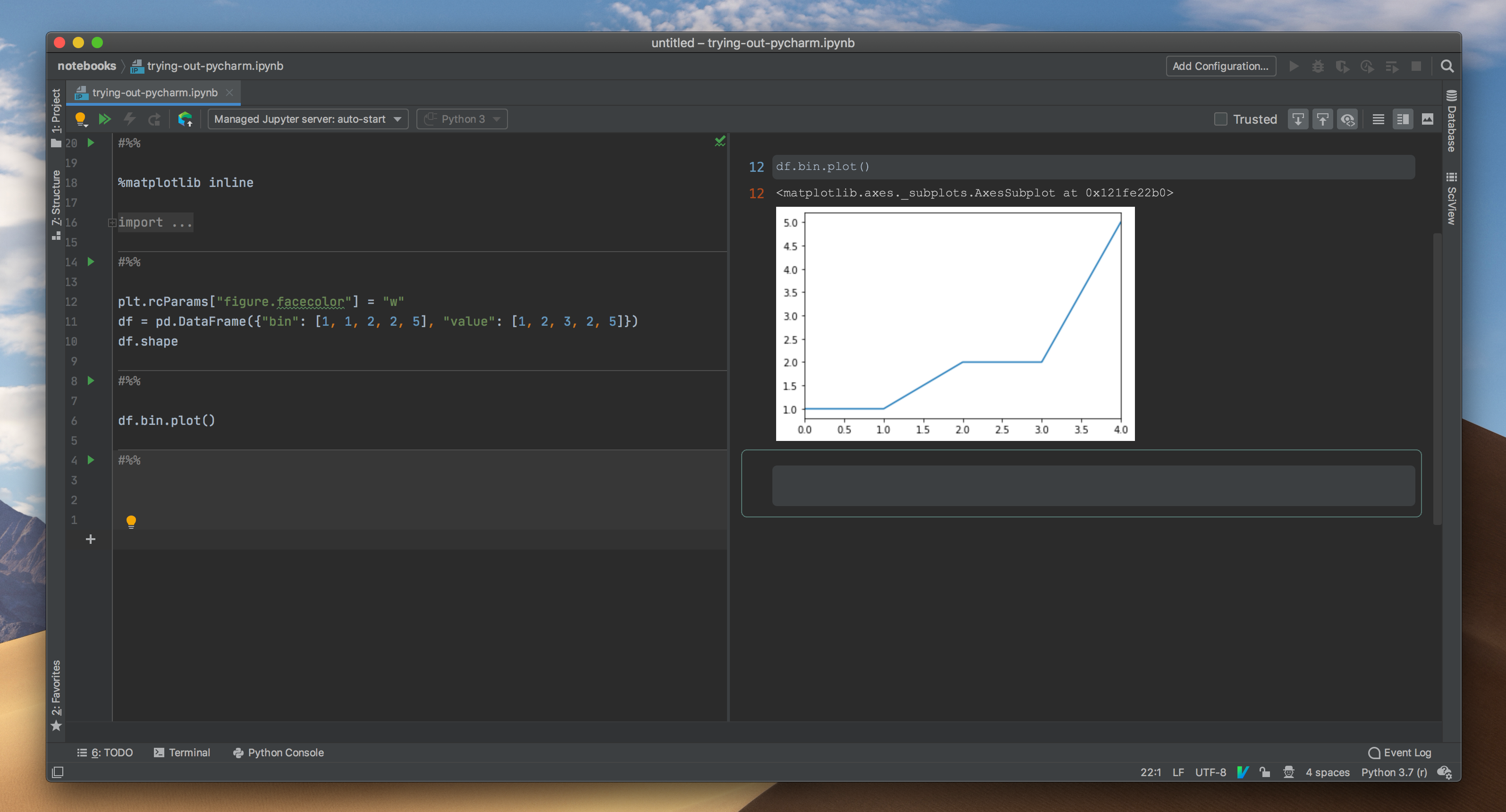Viewport: 1506px width, 812px height.
Task: Run the df.bin.plot() cell gutter arrow
Action: point(91,381)
